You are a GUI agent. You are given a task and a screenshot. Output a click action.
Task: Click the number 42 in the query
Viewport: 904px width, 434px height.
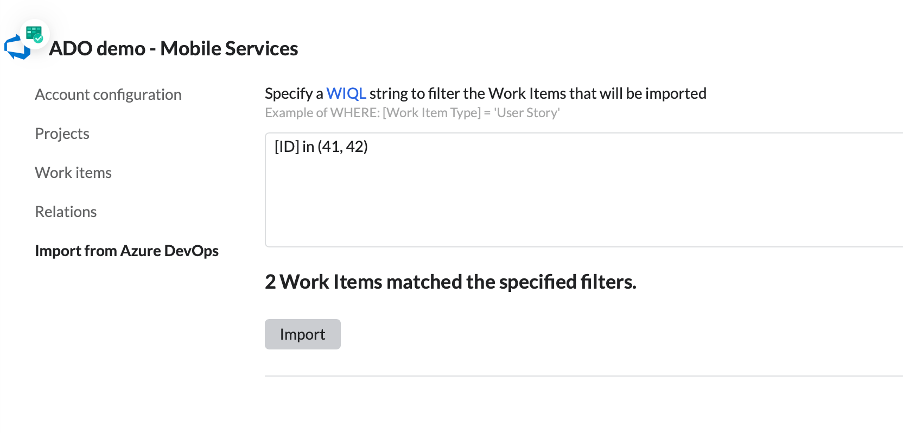[x=358, y=147]
